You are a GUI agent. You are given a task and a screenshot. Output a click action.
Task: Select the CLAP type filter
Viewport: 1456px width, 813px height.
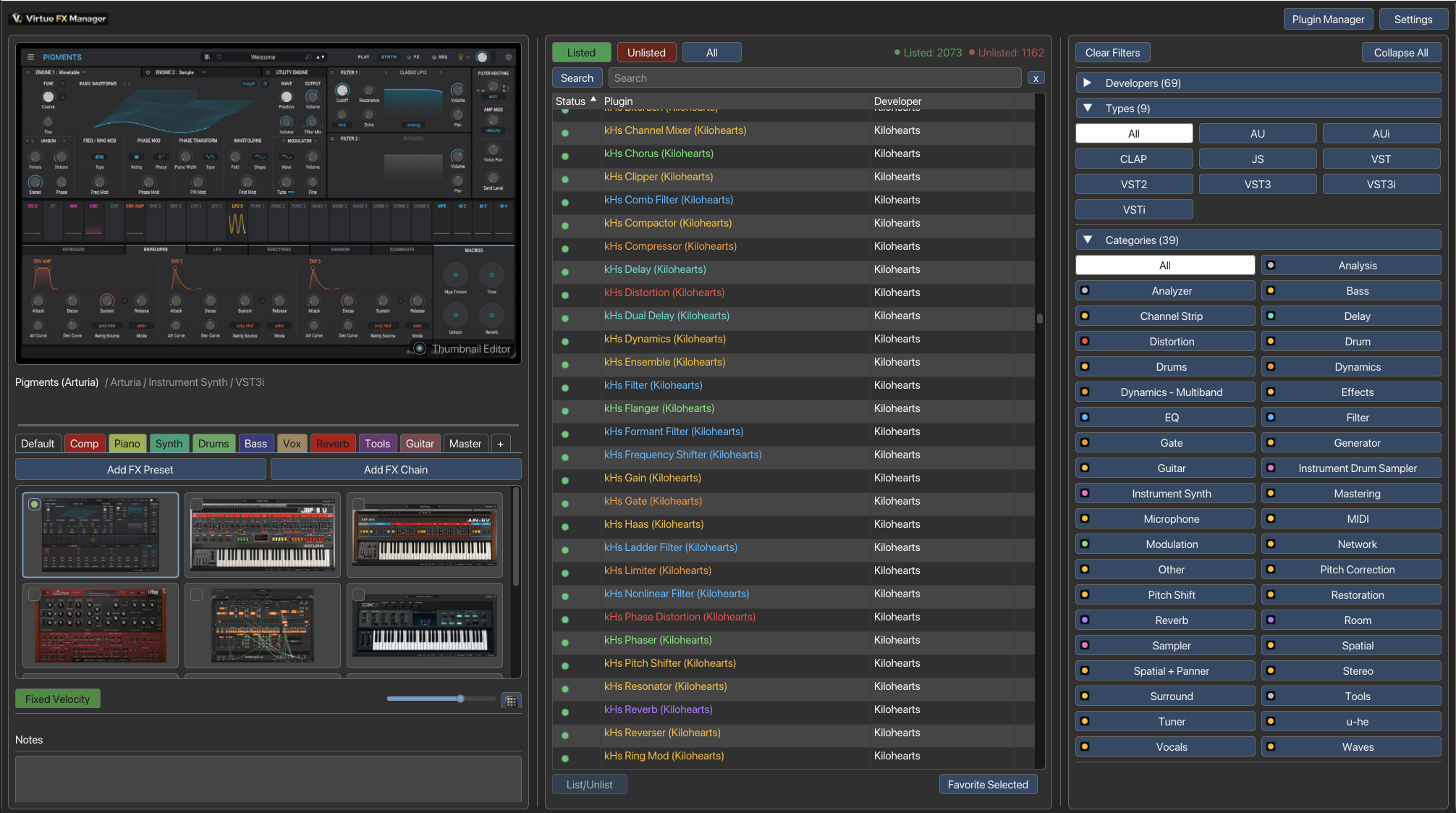[1134, 159]
